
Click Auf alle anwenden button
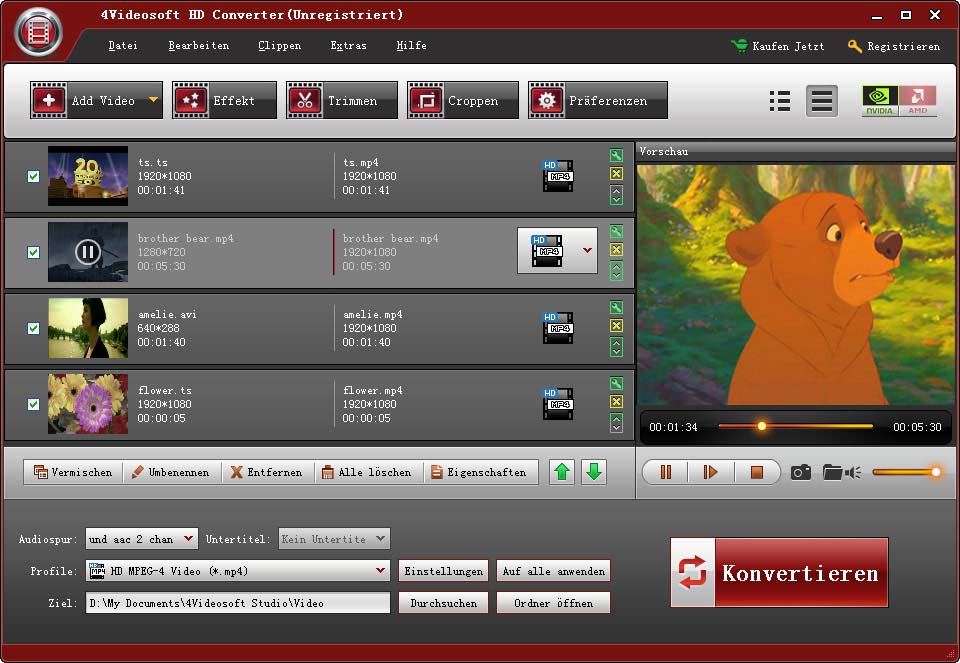[553, 571]
